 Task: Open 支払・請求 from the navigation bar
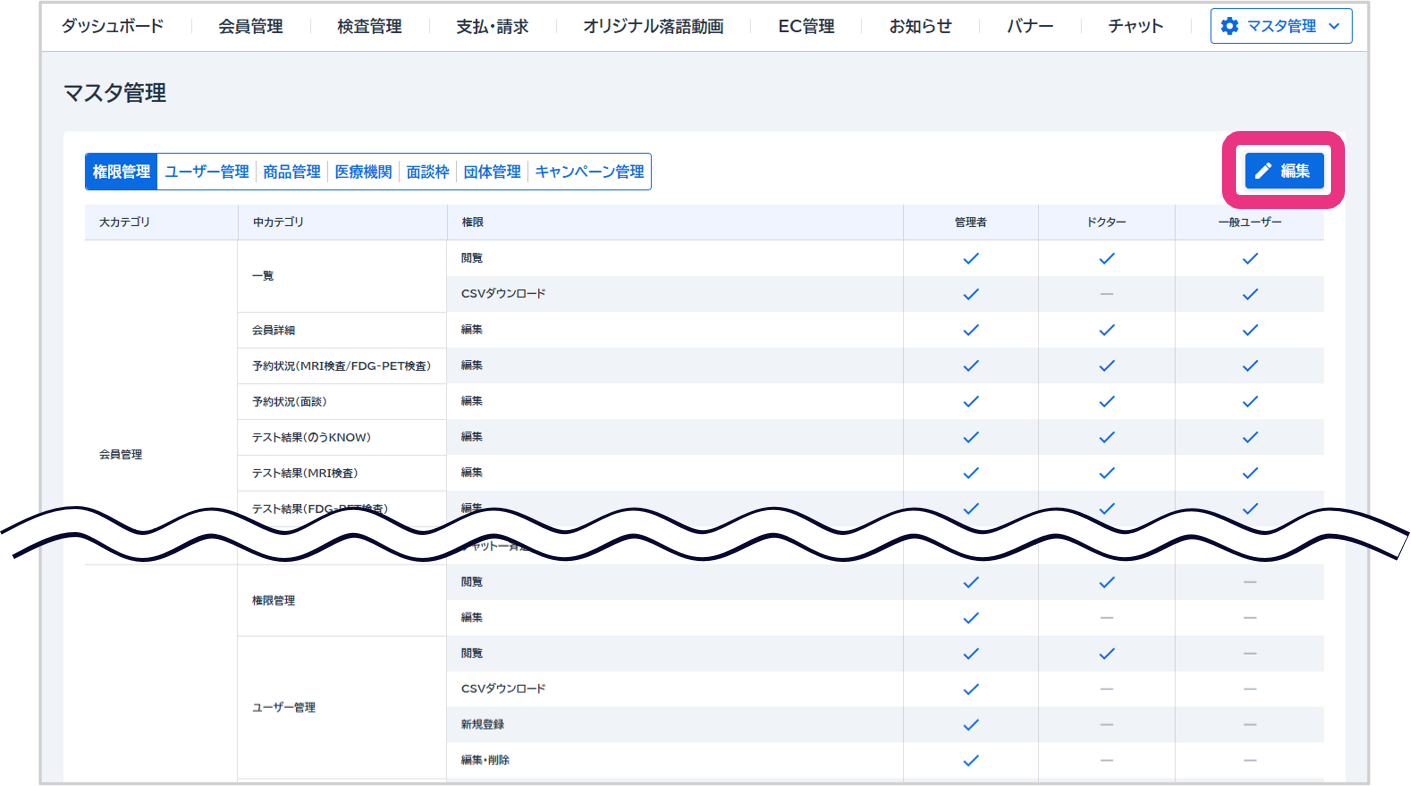point(492,26)
